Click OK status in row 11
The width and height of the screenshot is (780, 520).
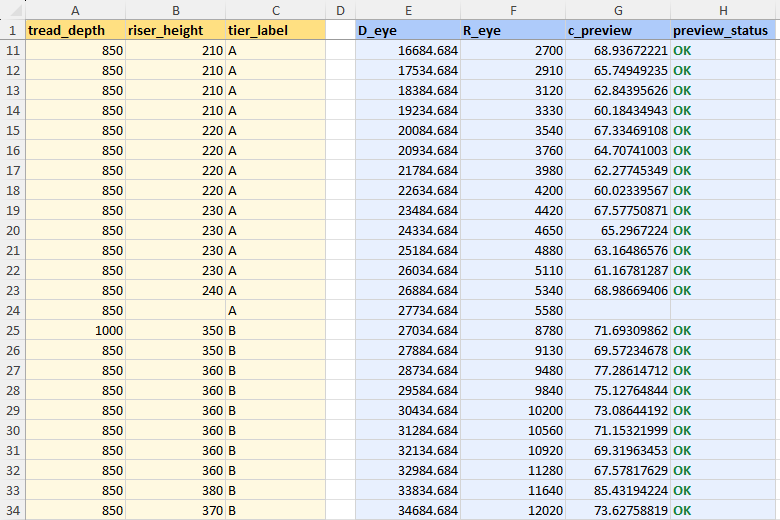tap(723, 50)
